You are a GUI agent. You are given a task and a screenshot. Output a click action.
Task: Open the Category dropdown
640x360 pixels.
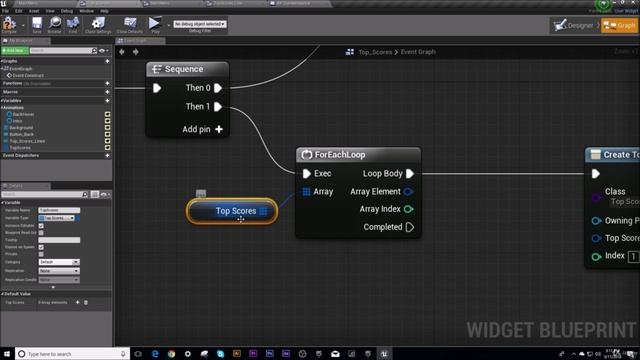[59, 262]
